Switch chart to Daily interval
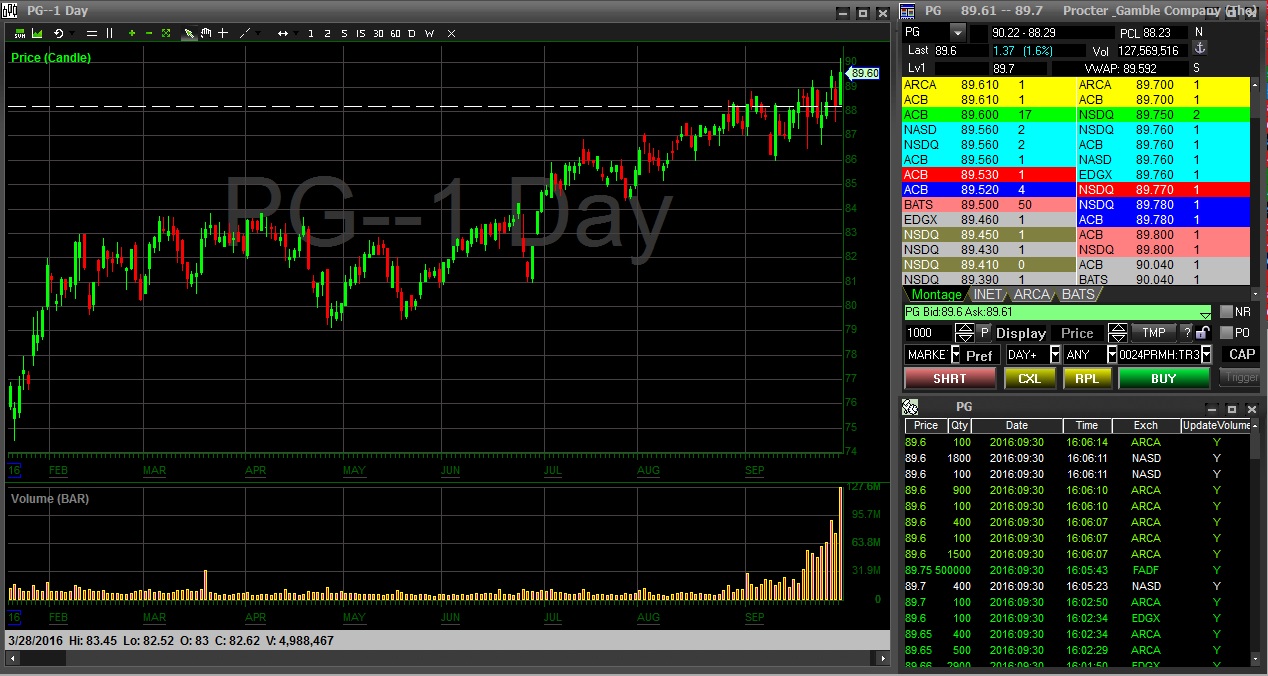The image size is (1268, 676). 412,33
